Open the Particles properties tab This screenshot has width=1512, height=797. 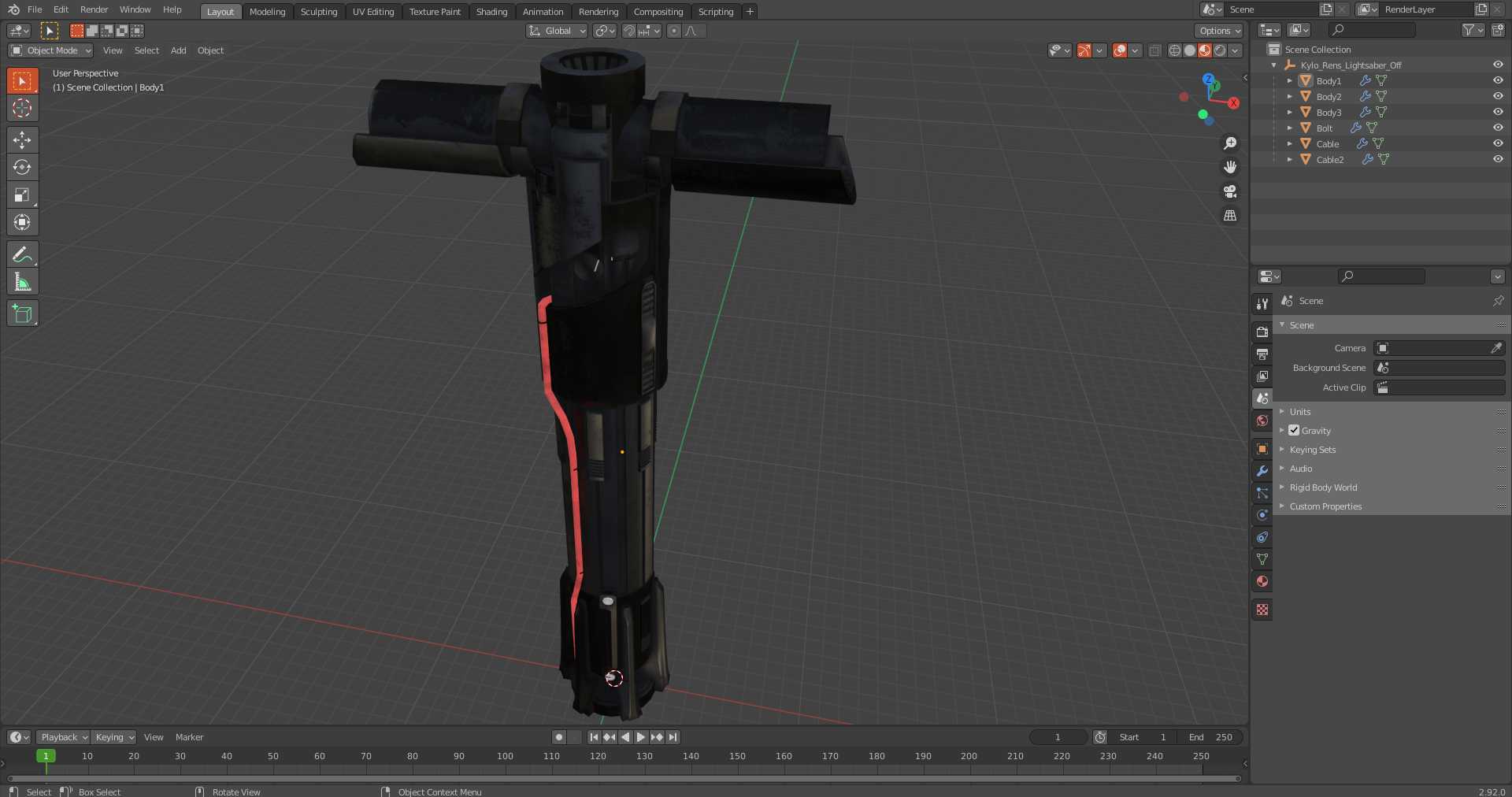(1262, 493)
